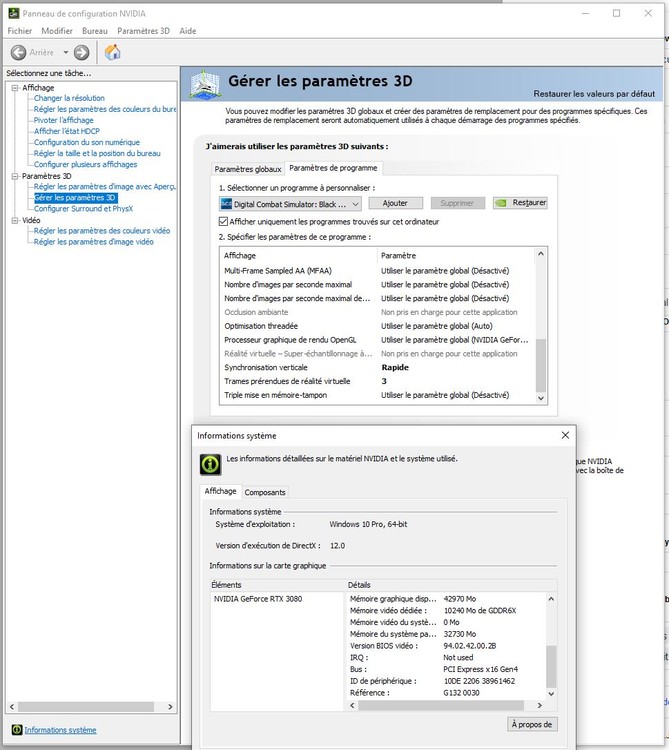The width and height of the screenshot is (669, 750).
Task: Click settings list scroll up arrow
Action: pyautogui.click(x=541, y=254)
